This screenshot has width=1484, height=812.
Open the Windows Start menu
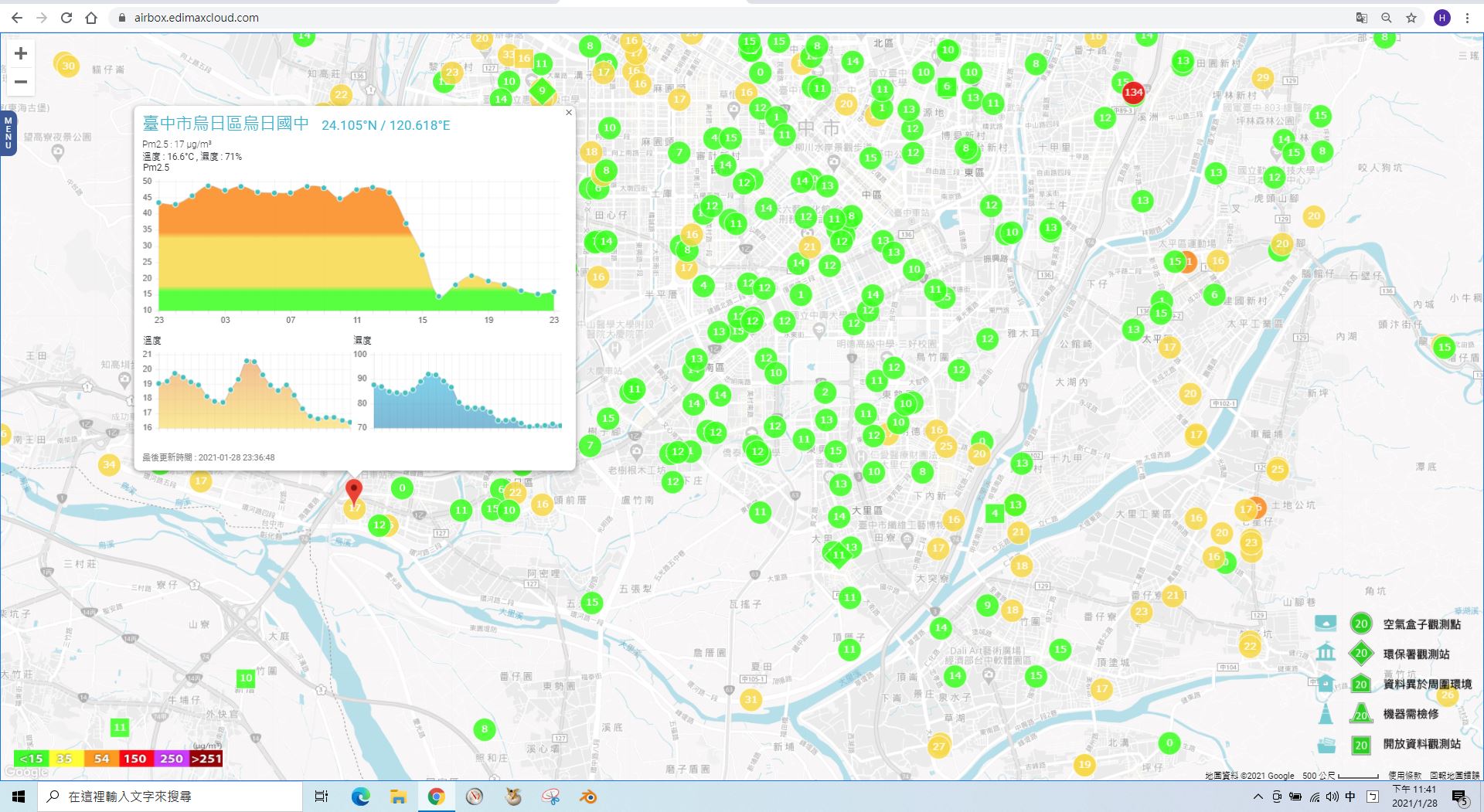[x=19, y=797]
